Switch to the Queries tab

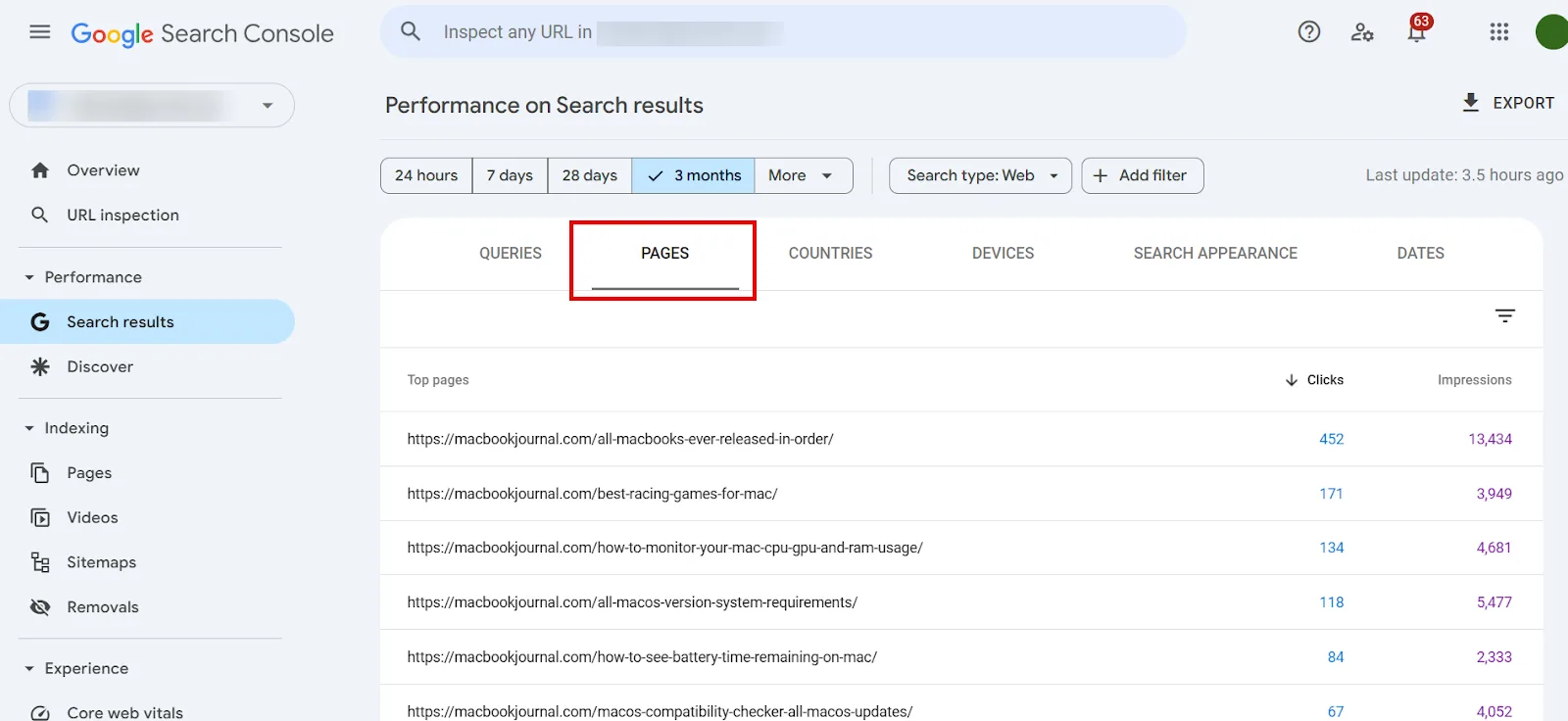click(x=511, y=253)
